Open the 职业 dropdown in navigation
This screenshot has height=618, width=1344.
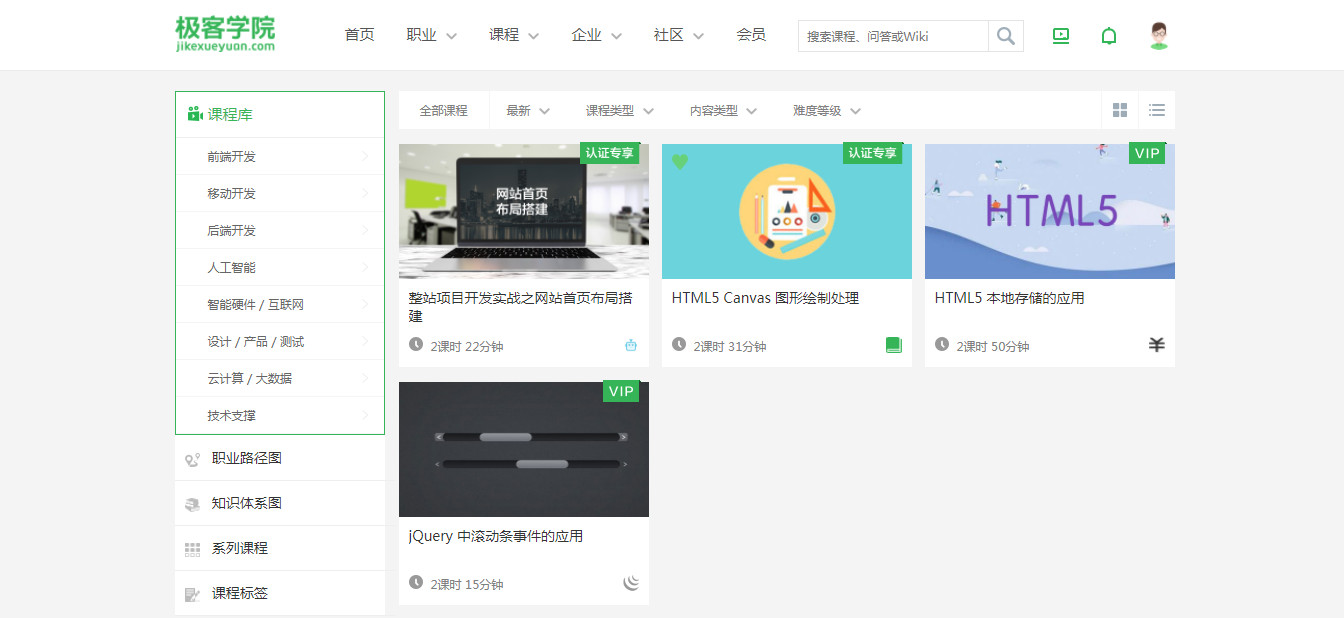click(432, 35)
